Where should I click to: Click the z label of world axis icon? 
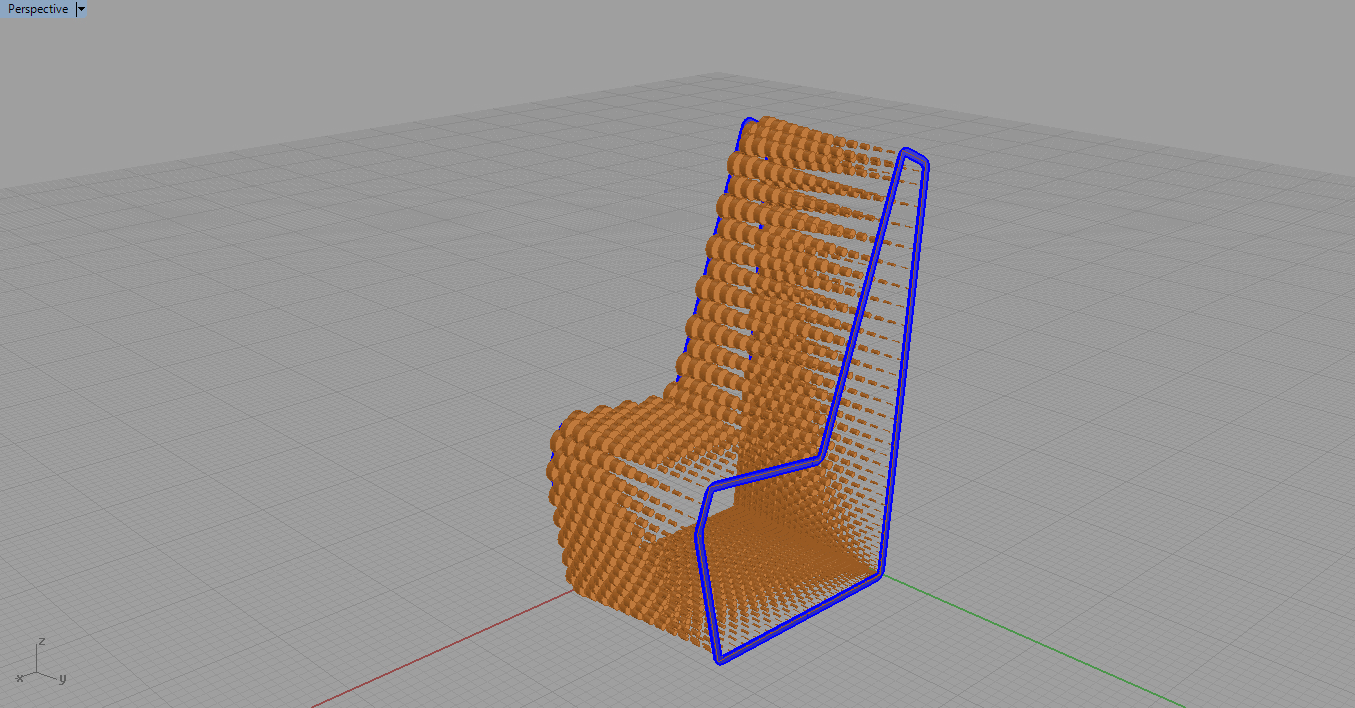click(40, 640)
